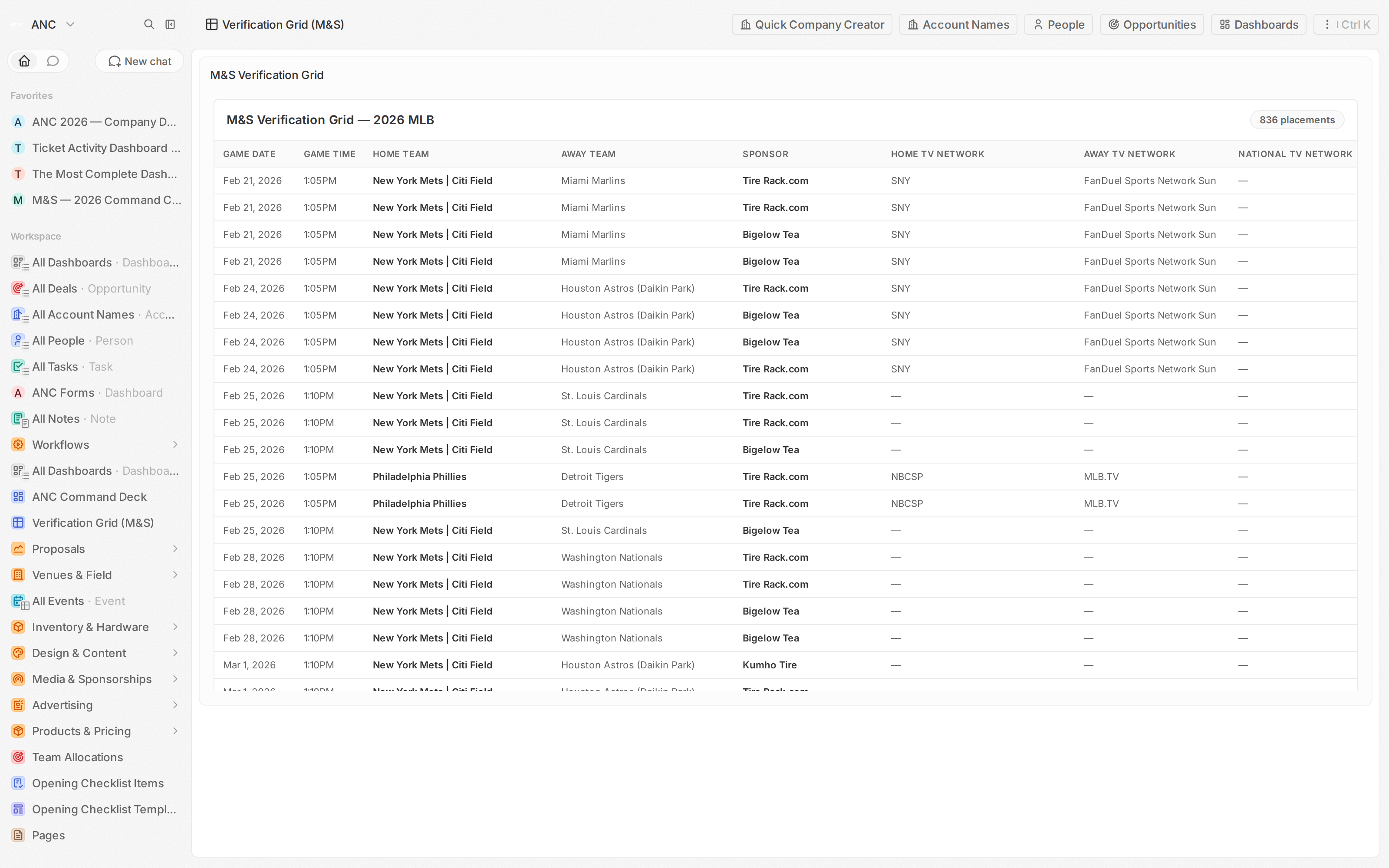Open Ticket Activity Dashboard favorite

click(x=95, y=148)
